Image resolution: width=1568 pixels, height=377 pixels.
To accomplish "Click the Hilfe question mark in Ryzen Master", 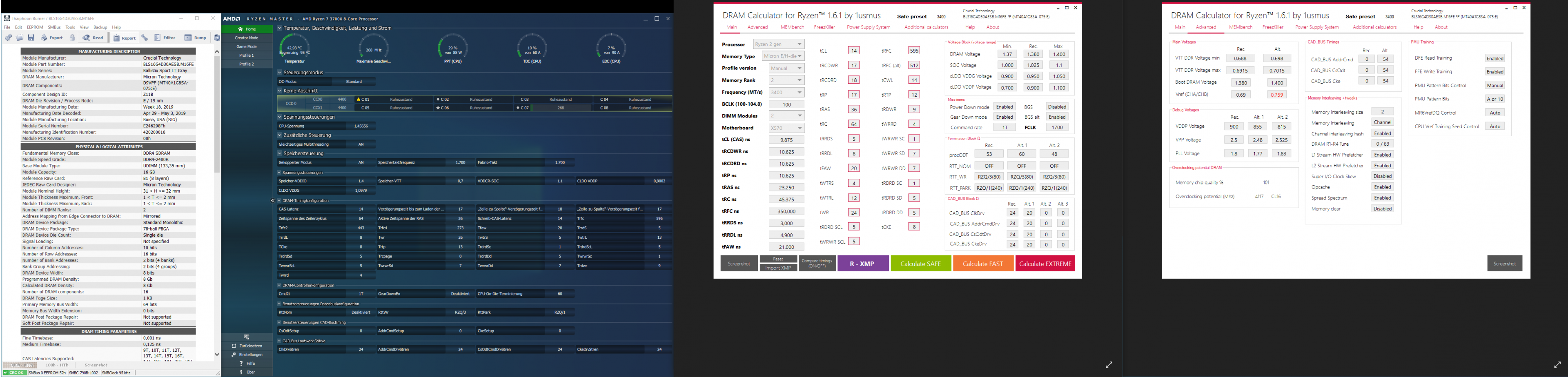I will point(241,363).
